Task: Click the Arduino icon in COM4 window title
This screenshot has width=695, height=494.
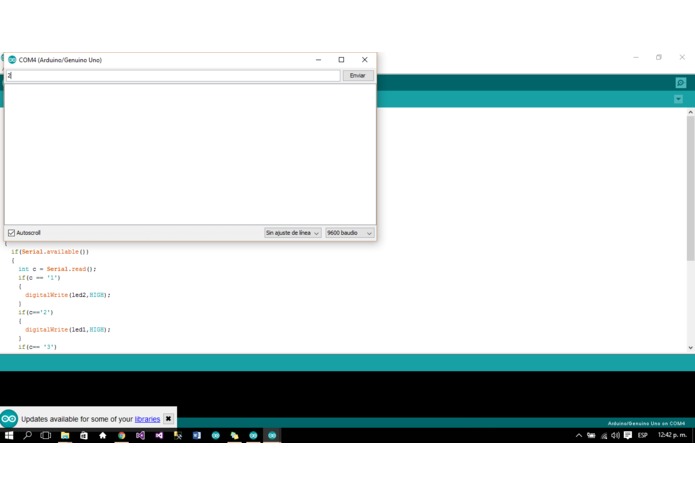Action: (12, 60)
